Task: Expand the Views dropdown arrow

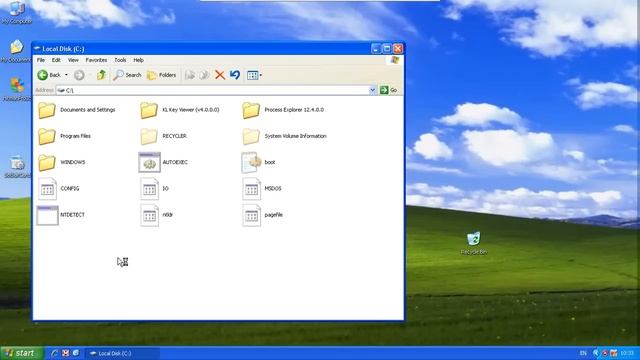Action: (x=261, y=75)
